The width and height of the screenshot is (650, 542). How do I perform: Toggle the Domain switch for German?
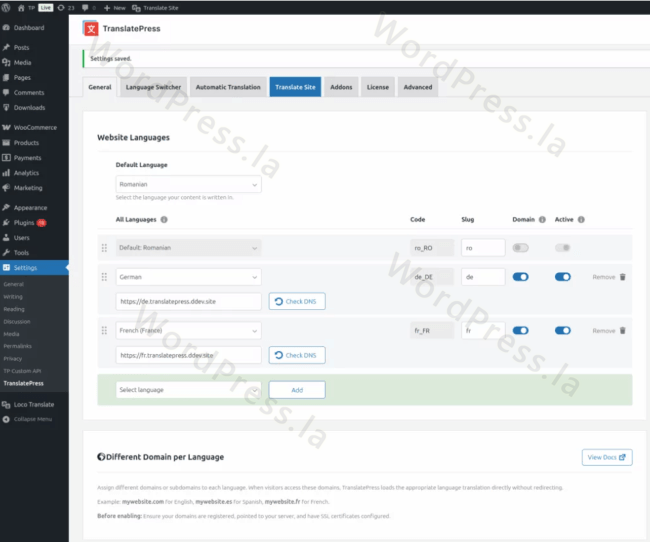click(x=520, y=277)
